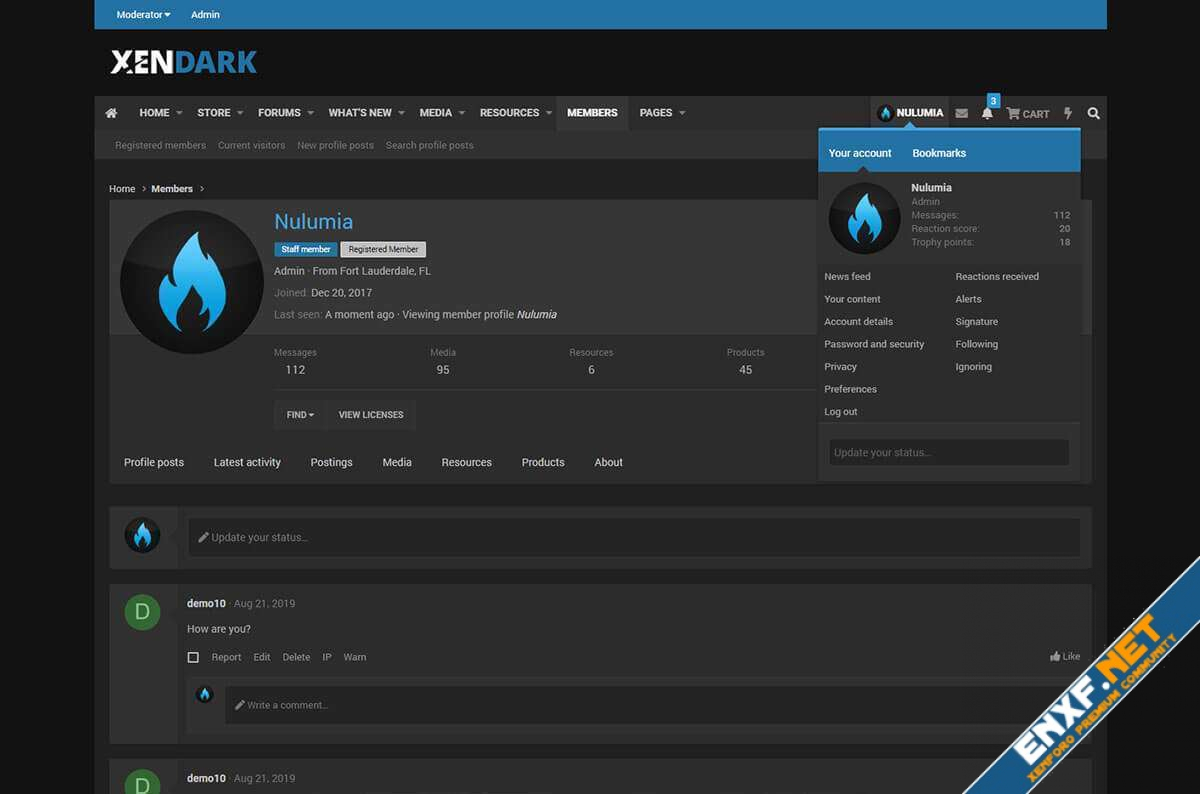Expand the Media menu arrow
1200x794 pixels.
(461, 113)
